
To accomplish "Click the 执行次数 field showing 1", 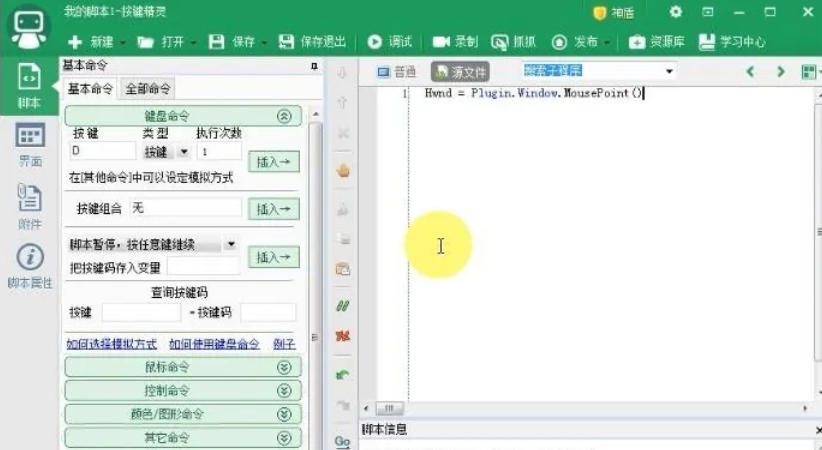I will point(219,151).
